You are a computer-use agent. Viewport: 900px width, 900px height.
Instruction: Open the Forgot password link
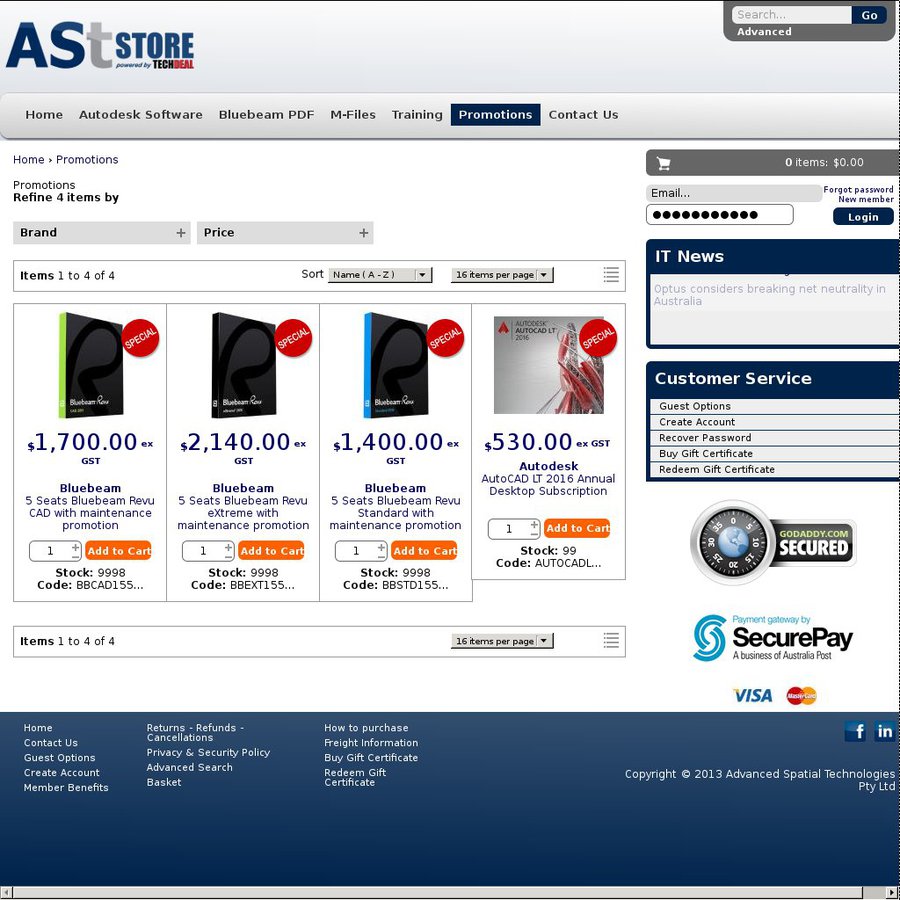click(858, 189)
